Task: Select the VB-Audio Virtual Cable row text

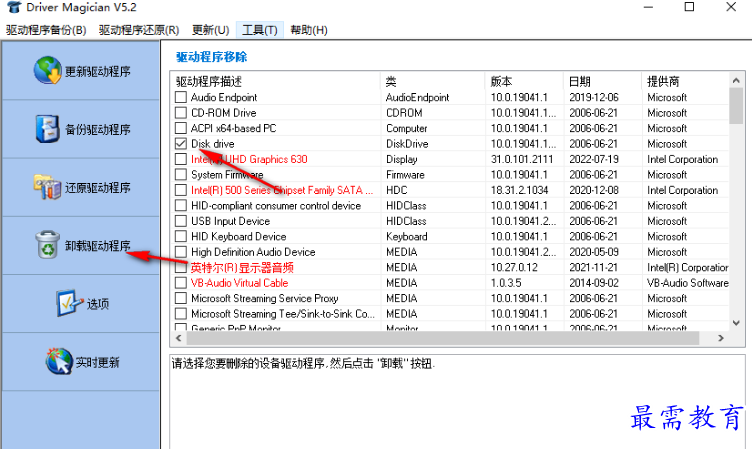Action: [239, 283]
